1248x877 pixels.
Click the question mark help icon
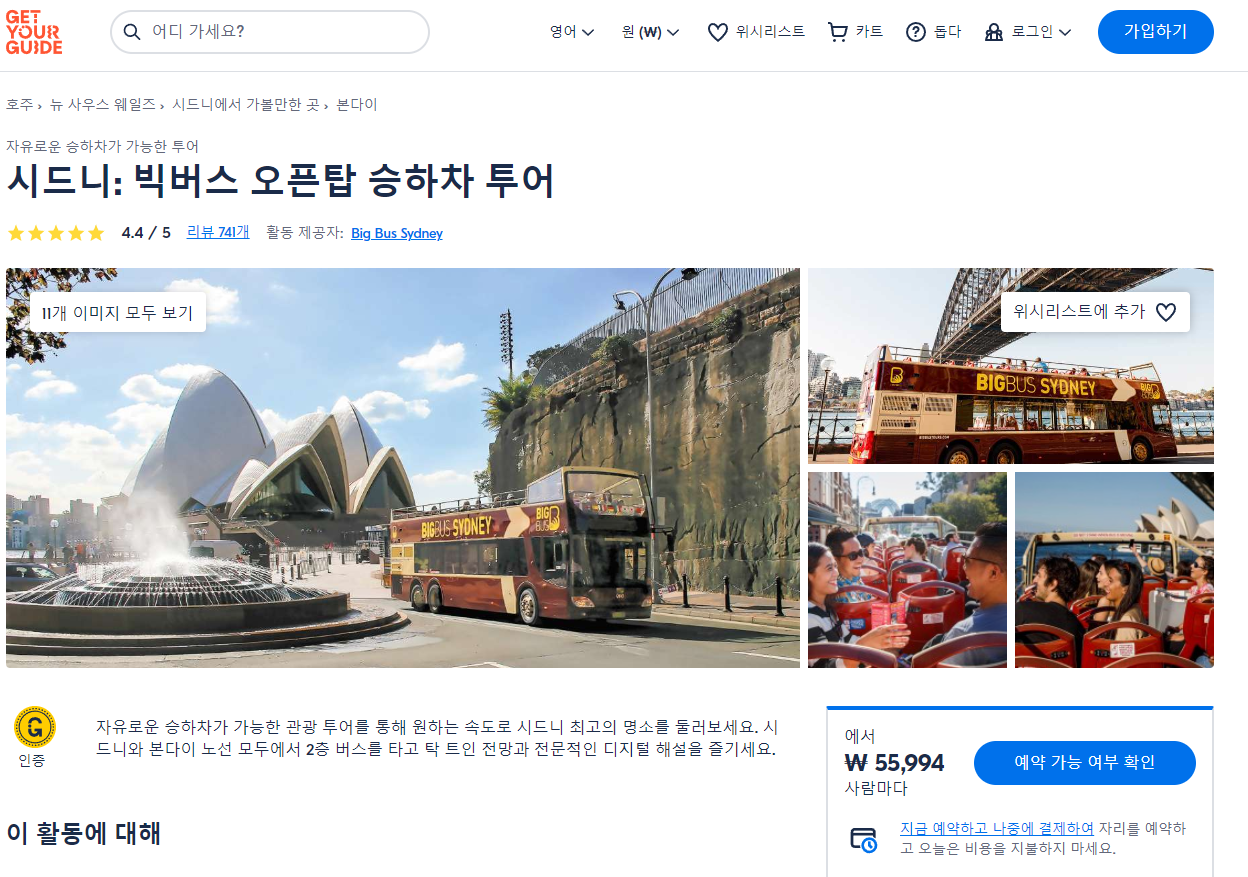916,32
